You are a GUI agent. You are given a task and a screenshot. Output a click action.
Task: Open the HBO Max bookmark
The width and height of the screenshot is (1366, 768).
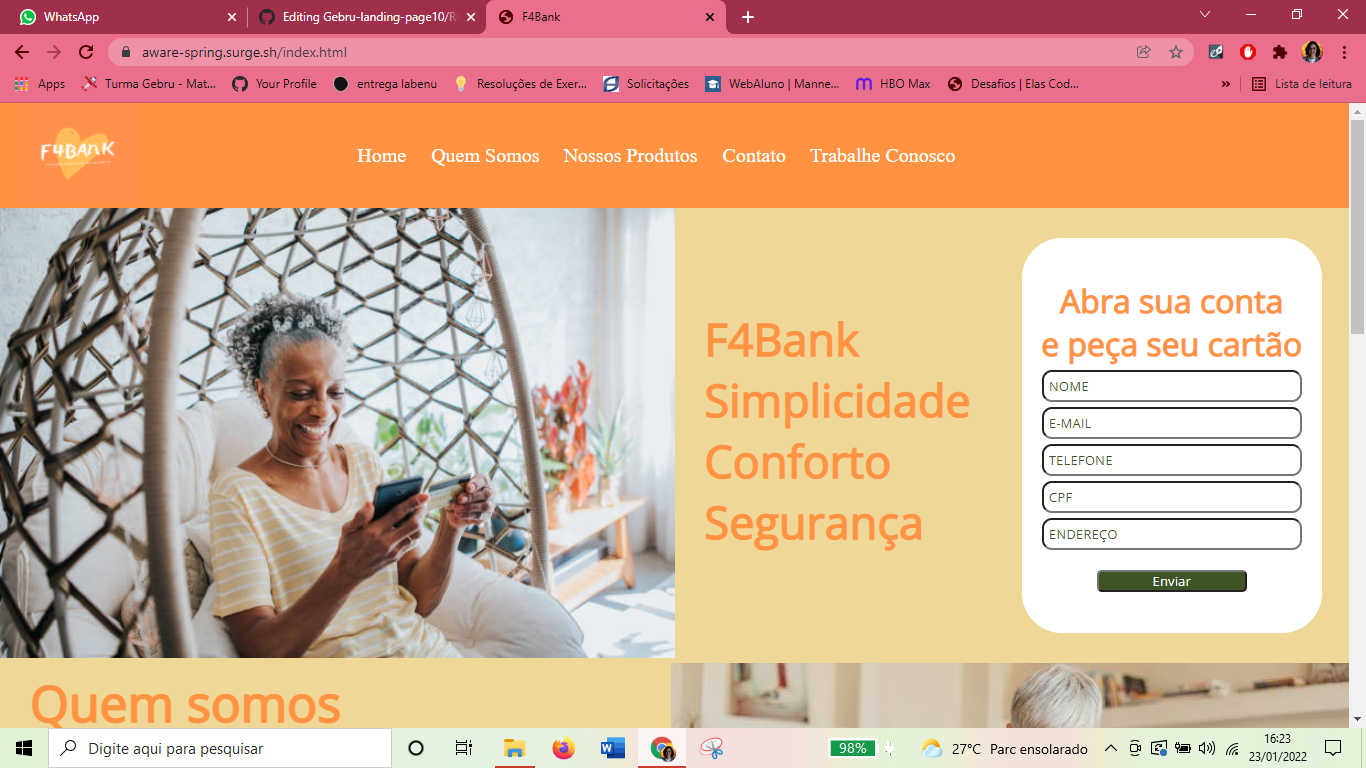(x=893, y=84)
